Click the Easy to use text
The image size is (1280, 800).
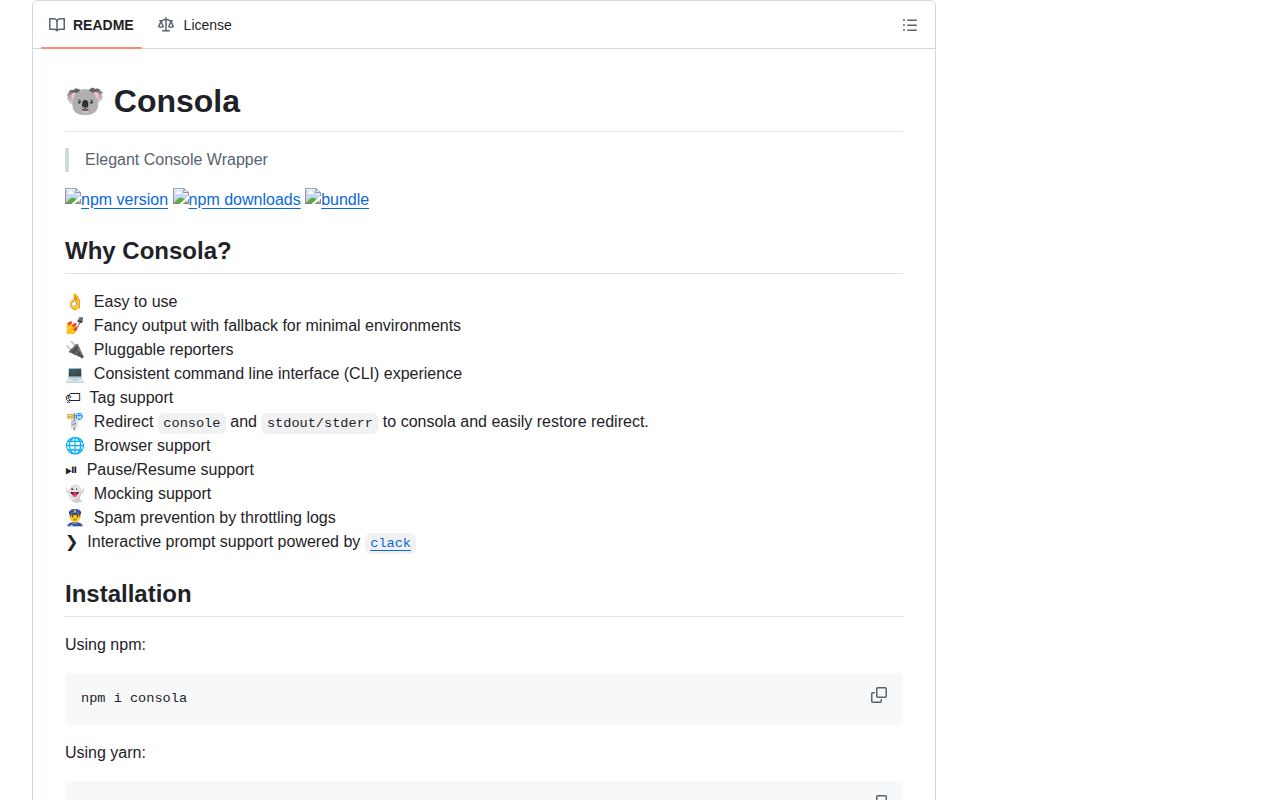pyautogui.click(x=135, y=301)
